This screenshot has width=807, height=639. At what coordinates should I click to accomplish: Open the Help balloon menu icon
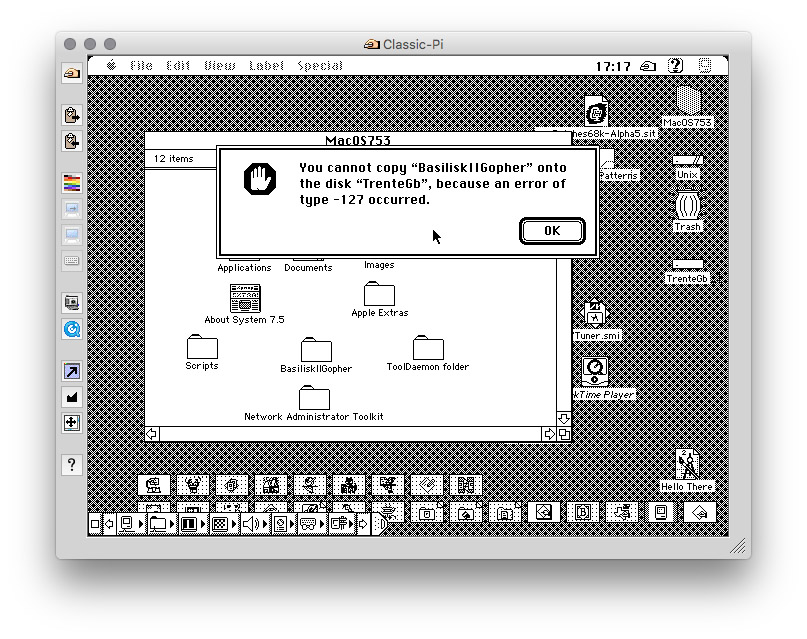[675, 65]
